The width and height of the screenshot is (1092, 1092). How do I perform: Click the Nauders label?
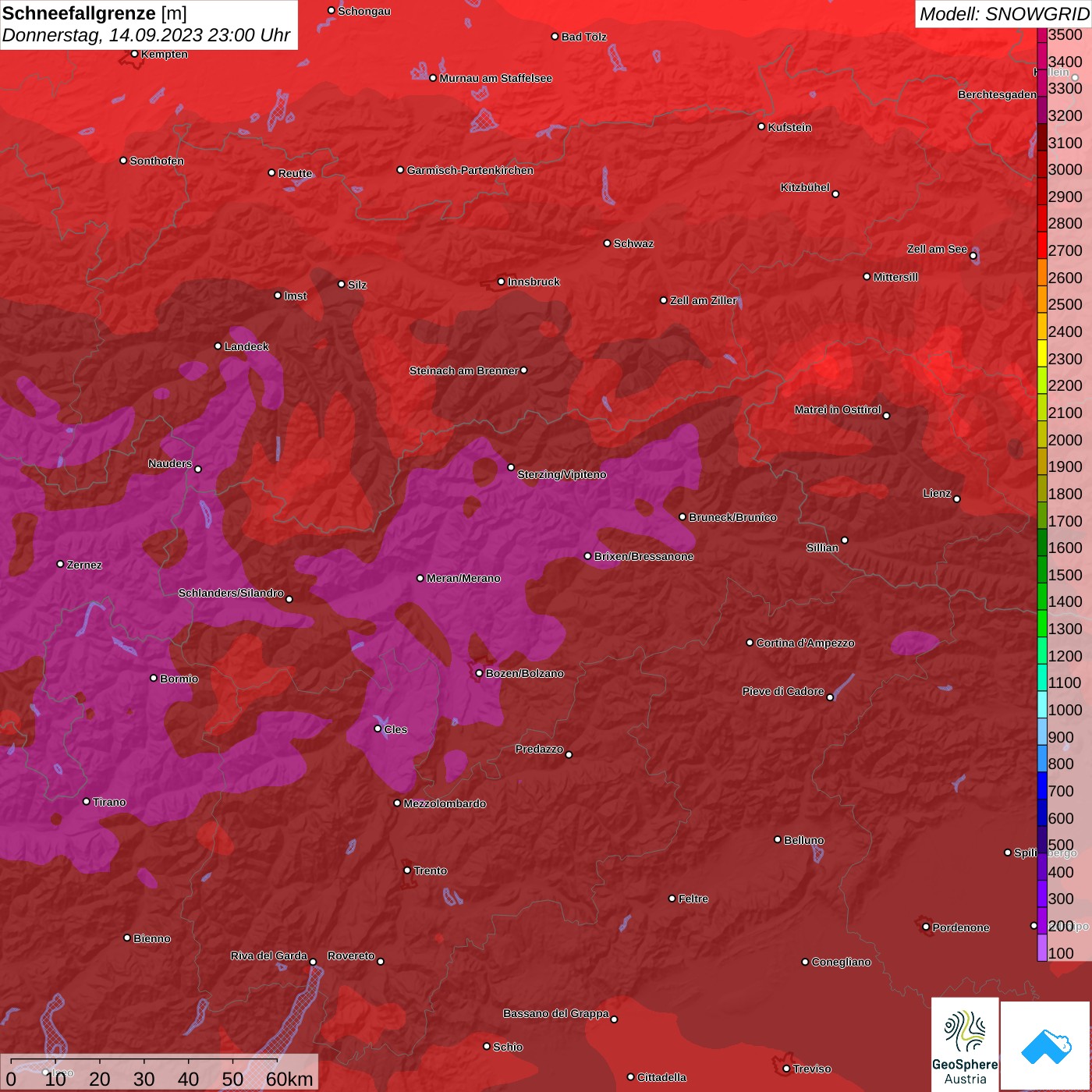tap(170, 463)
